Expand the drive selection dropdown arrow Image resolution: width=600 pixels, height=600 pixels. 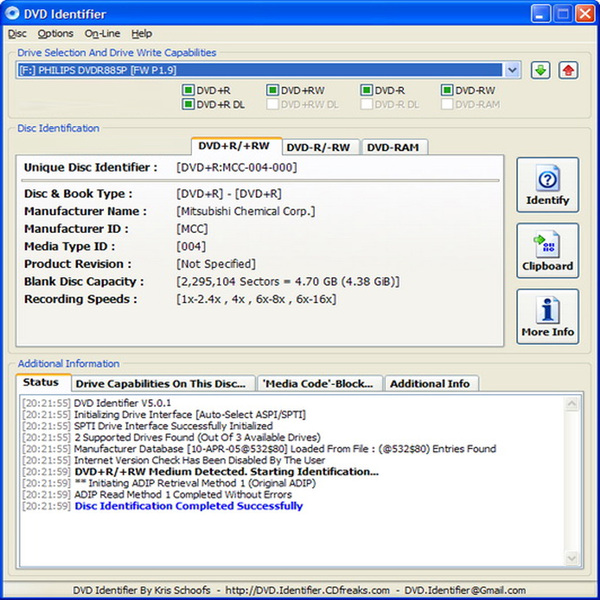[512, 70]
